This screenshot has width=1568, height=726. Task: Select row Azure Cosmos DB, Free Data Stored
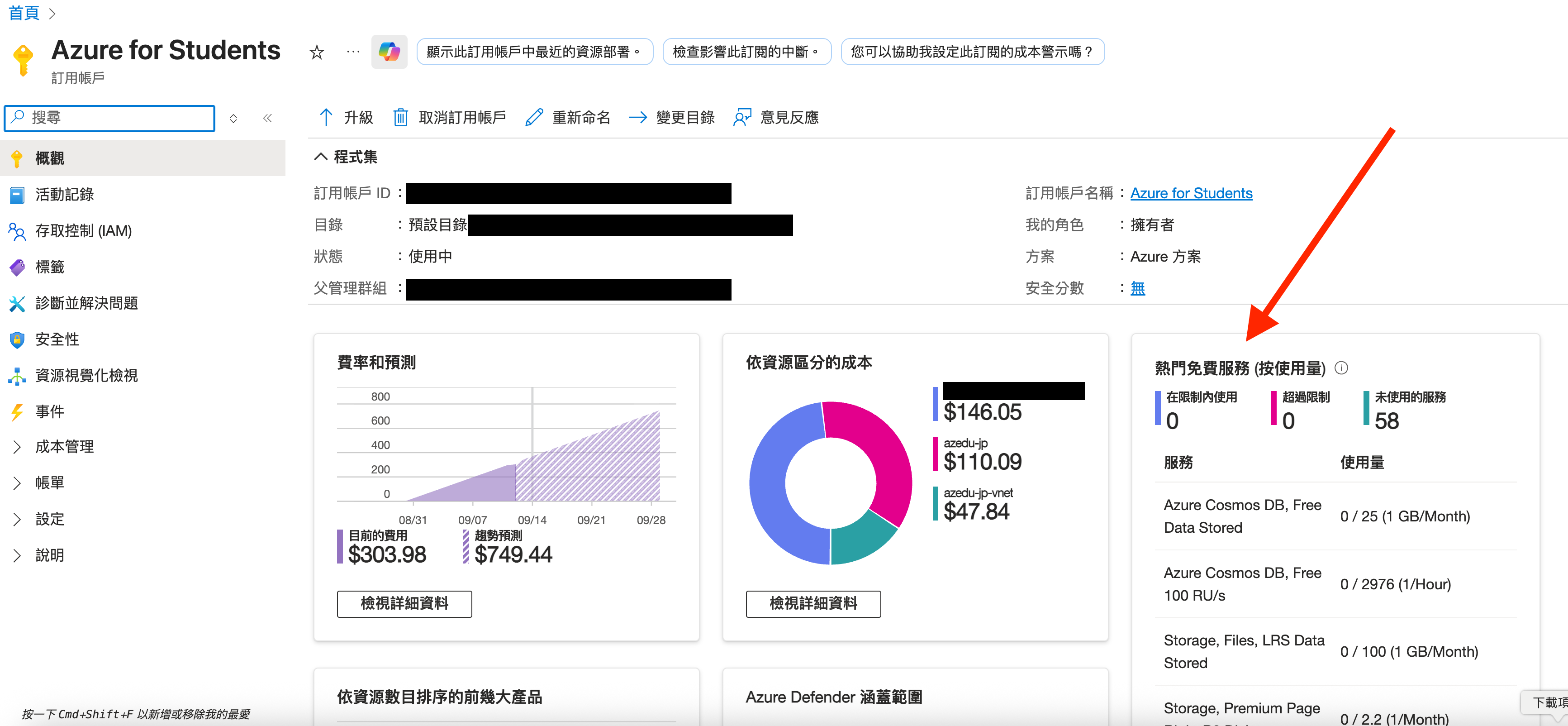click(1335, 516)
